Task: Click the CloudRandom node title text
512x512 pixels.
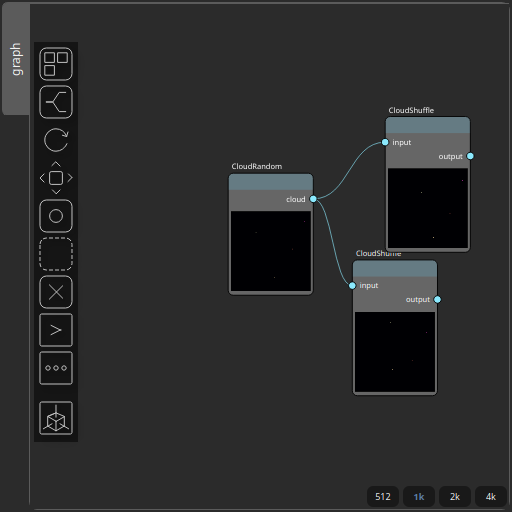Action: click(x=257, y=166)
